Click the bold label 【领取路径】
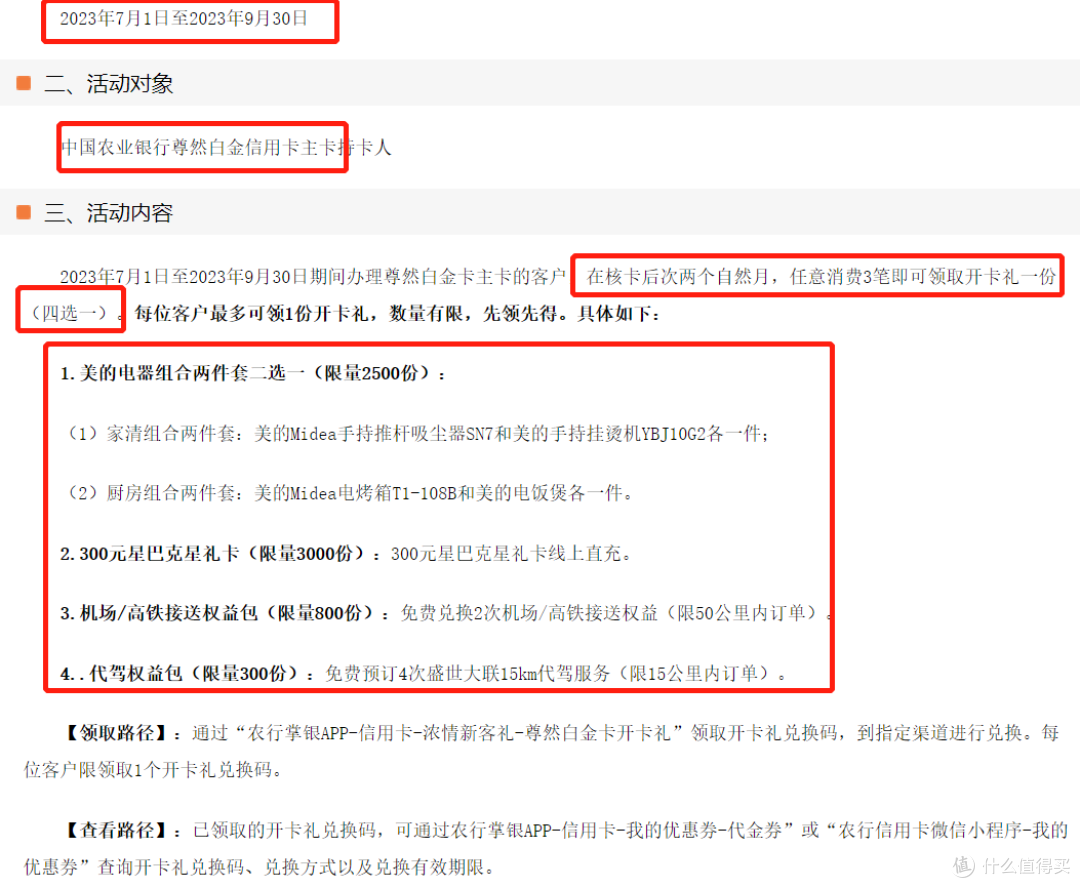This screenshot has width=1080, height=888. (x=116, y=733)
